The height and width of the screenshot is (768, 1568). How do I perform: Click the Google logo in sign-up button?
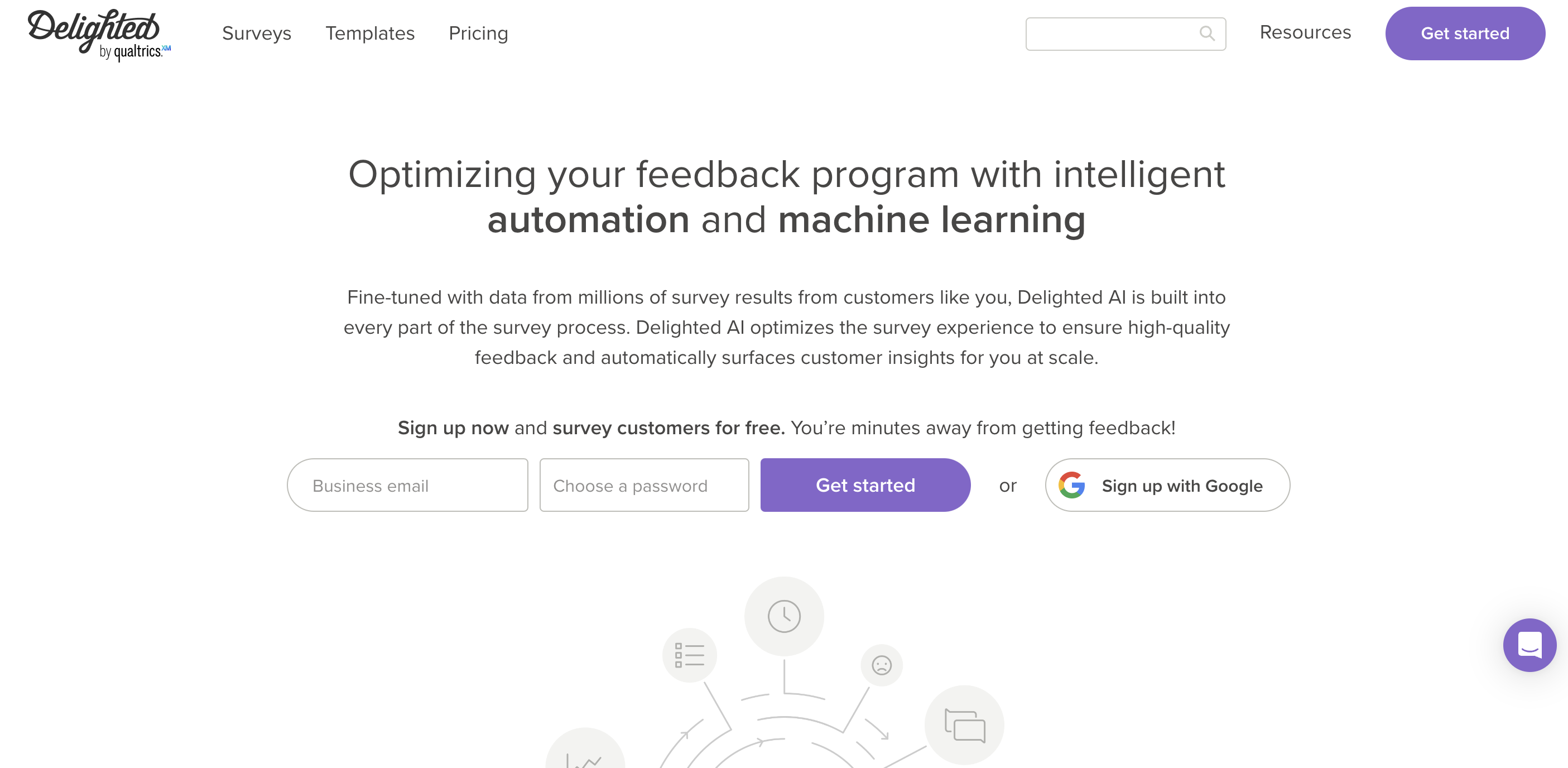click(1071, 485)
